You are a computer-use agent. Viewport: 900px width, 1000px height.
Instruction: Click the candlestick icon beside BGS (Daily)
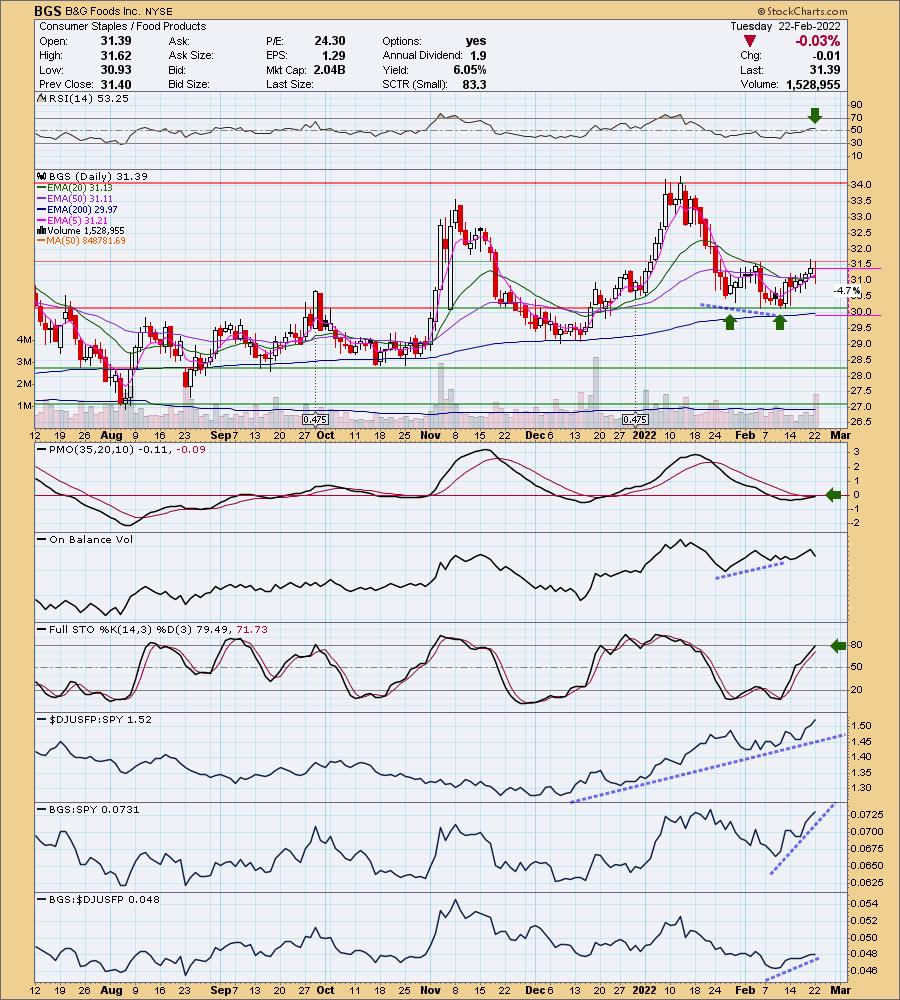(42, 176)
